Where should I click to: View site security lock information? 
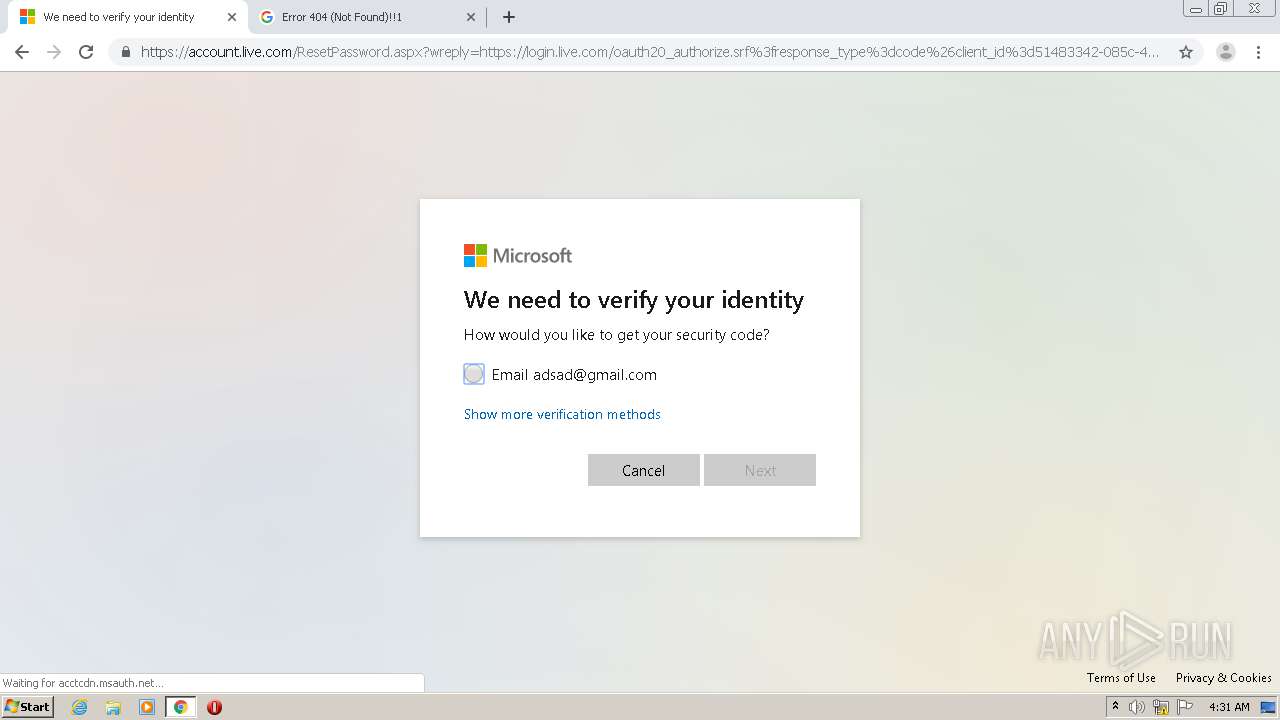point(126,52)
